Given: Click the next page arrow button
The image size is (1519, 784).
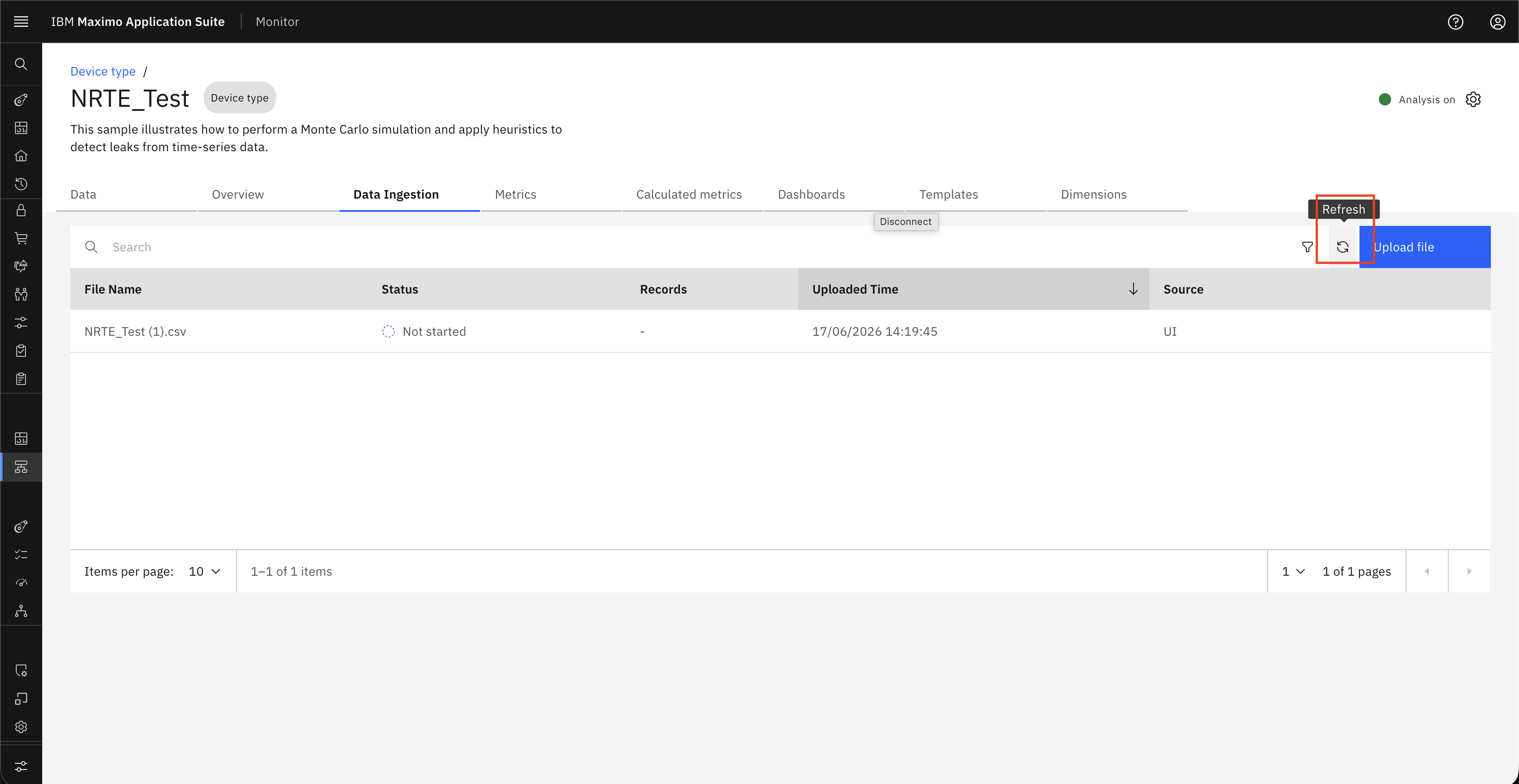Looking at the screenshot, I should click(x=1469, y=571).
